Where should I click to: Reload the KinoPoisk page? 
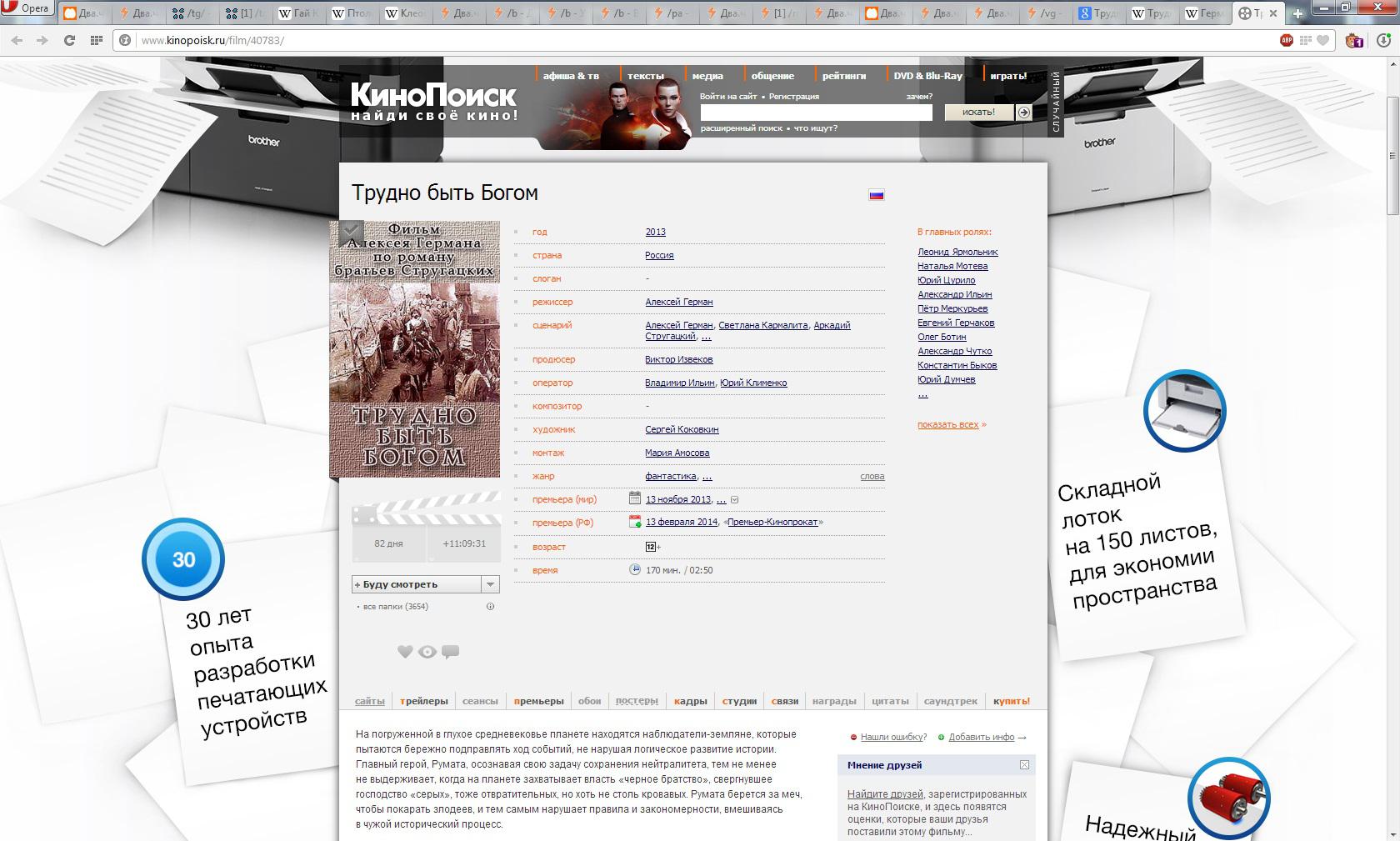69,40
